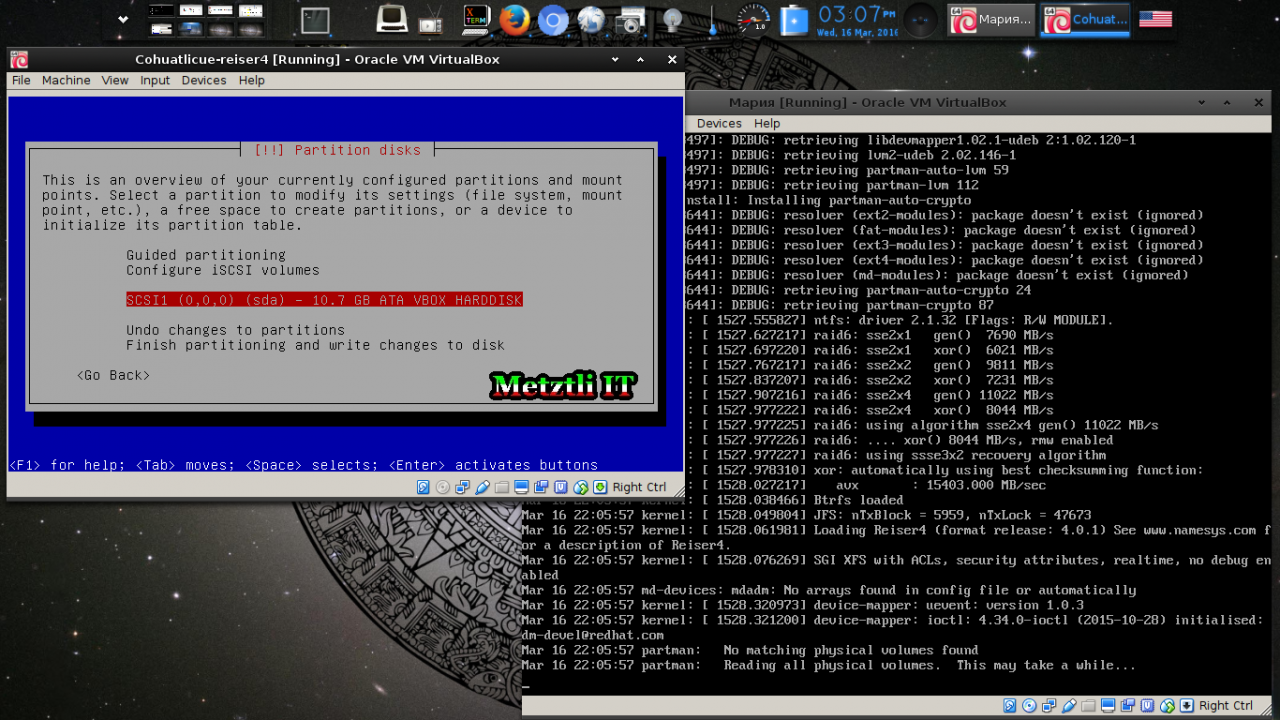Click virtualization CPU chip icon in Cohuatlicue status bar
Screen dimensions: 1280x720
[x=561, y=487]
